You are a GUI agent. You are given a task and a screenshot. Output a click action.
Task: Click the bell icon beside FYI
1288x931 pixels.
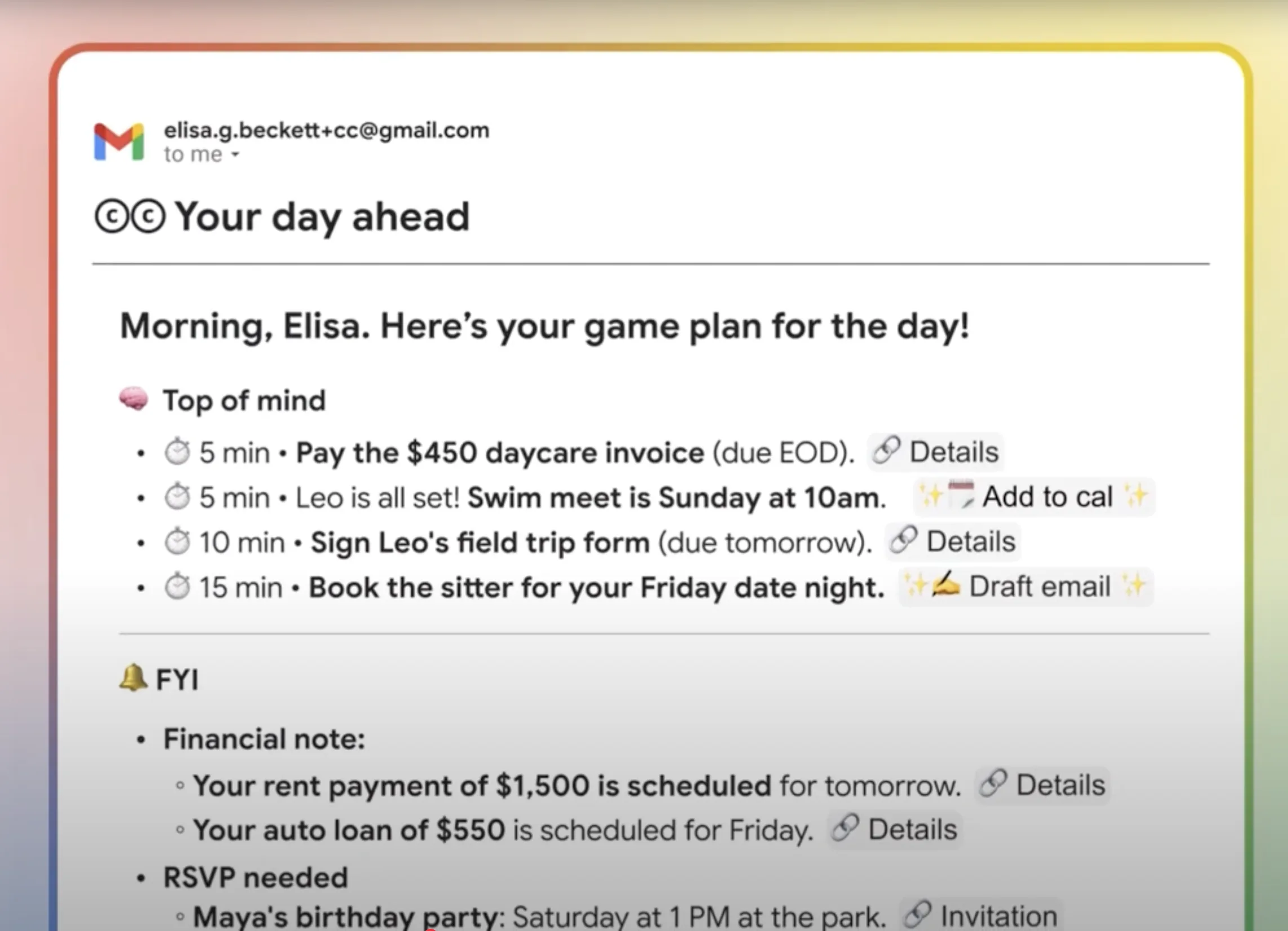point(133,677)
